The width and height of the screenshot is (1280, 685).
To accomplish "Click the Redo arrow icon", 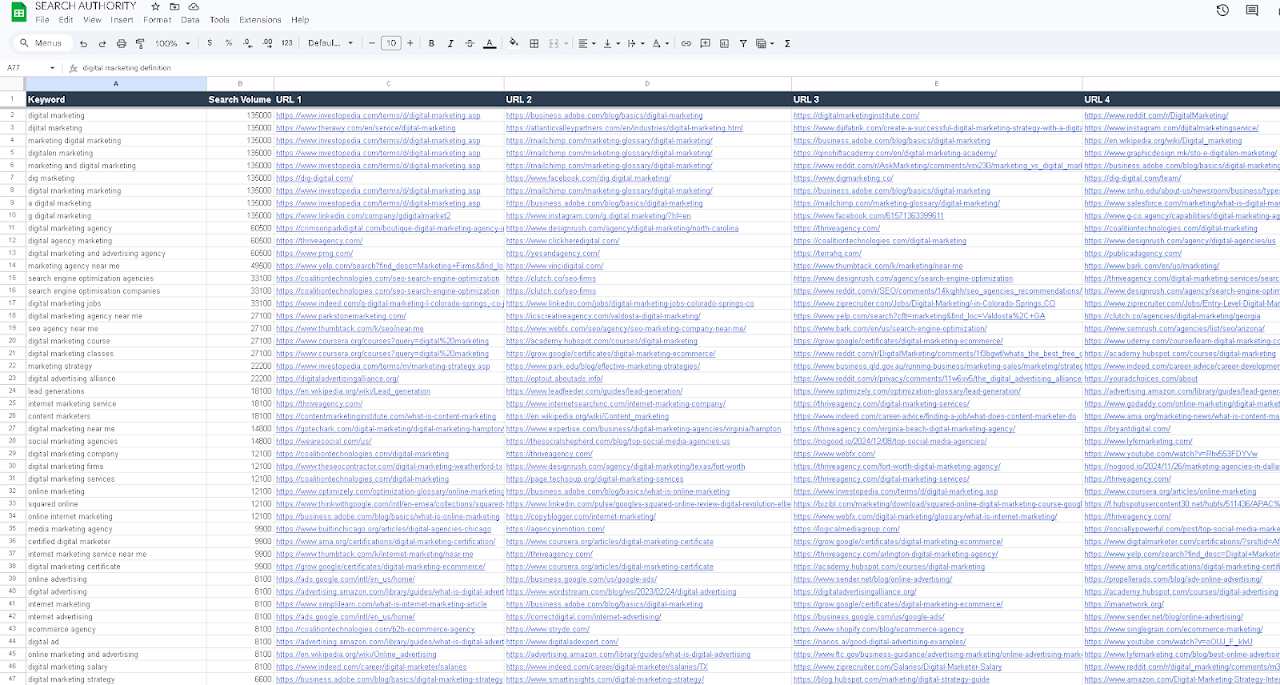I will coord(102,44).
